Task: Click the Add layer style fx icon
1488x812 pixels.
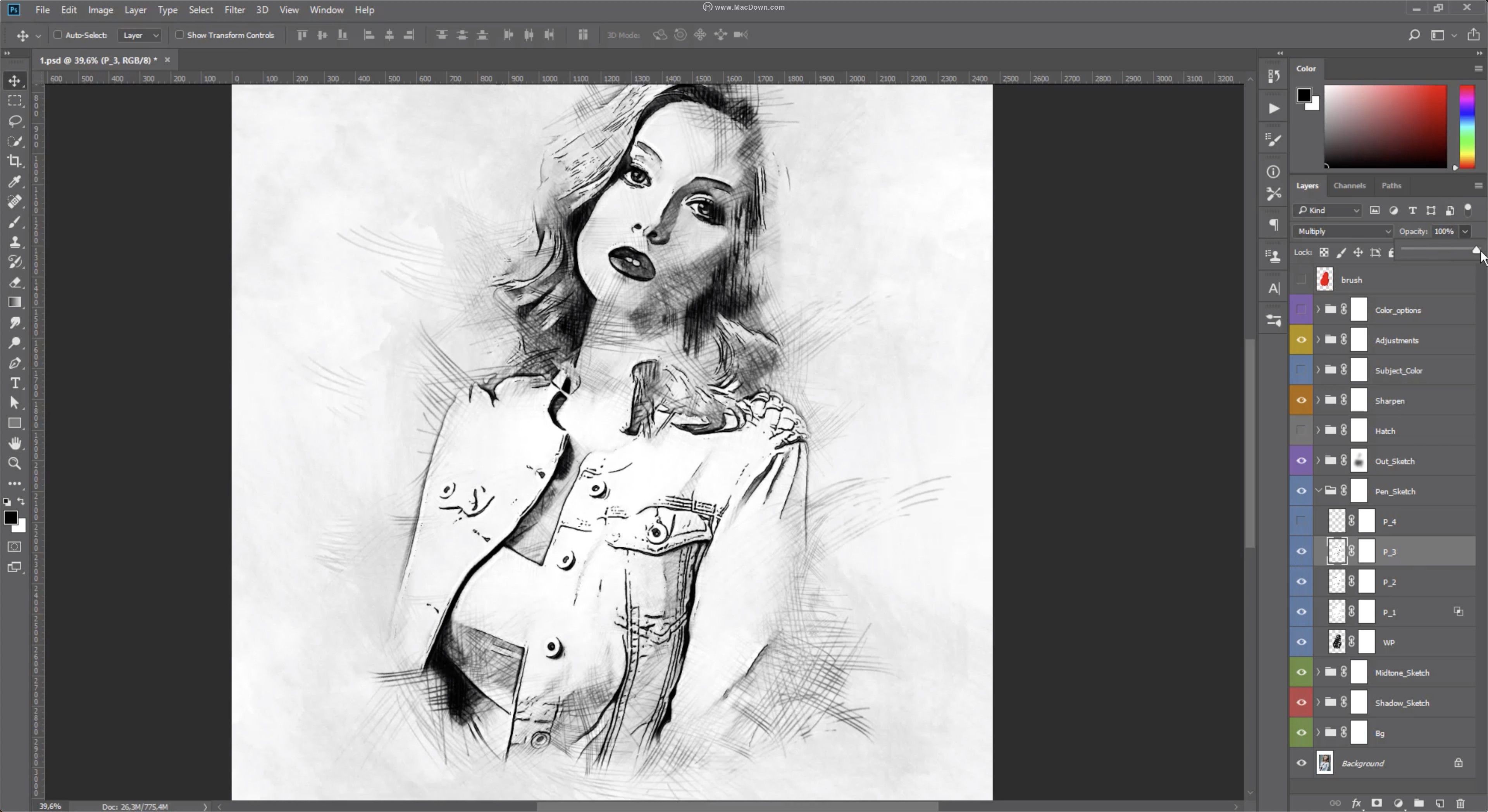Action: [1356, 803]
